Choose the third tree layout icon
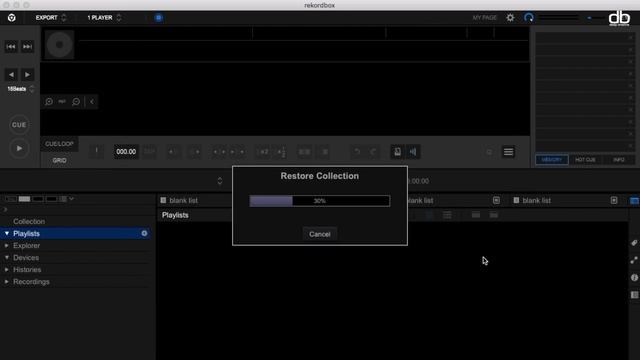 tap(38, 199)
